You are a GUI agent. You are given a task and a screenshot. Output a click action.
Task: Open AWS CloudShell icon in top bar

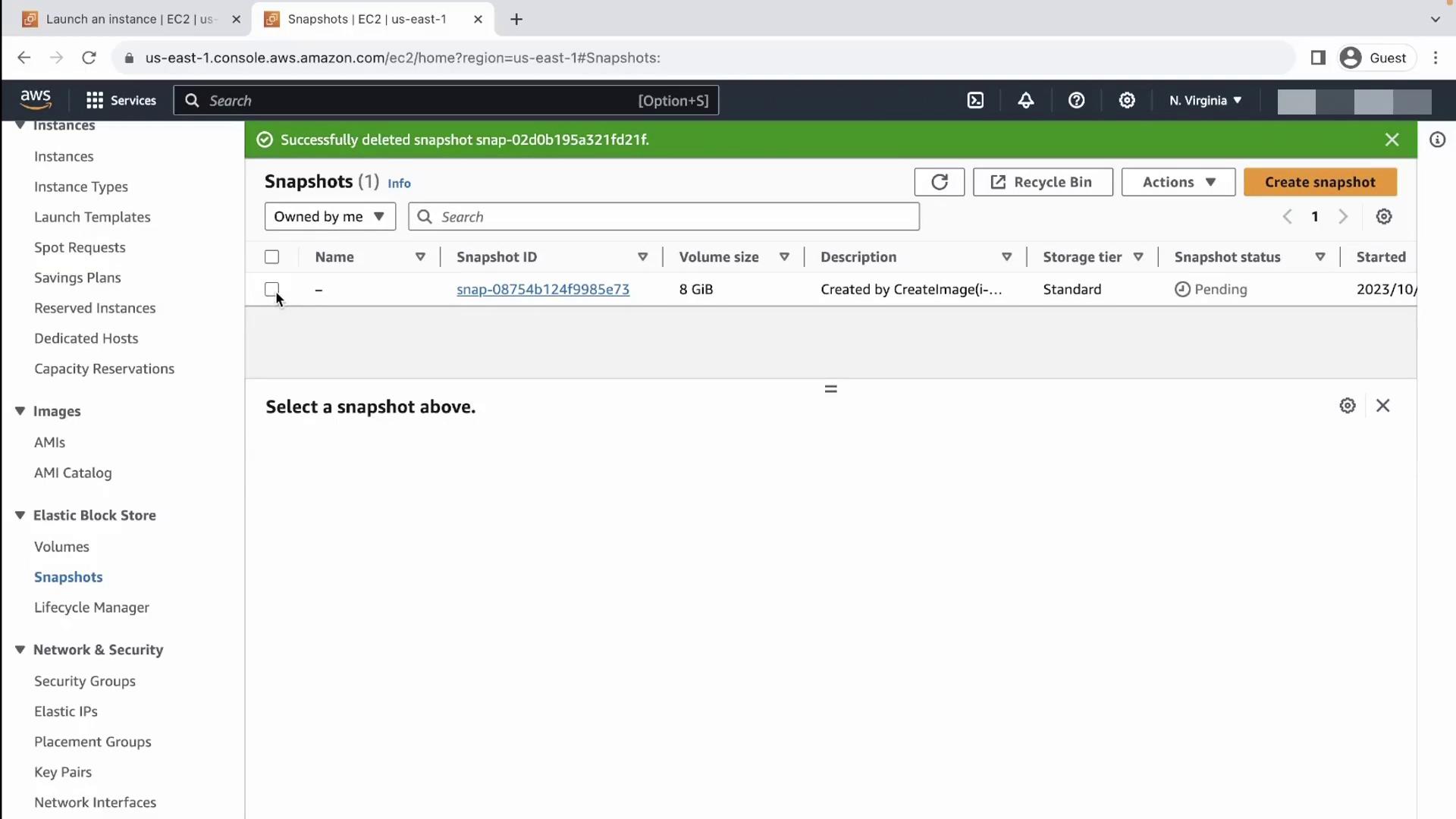[x=975, y=100]
